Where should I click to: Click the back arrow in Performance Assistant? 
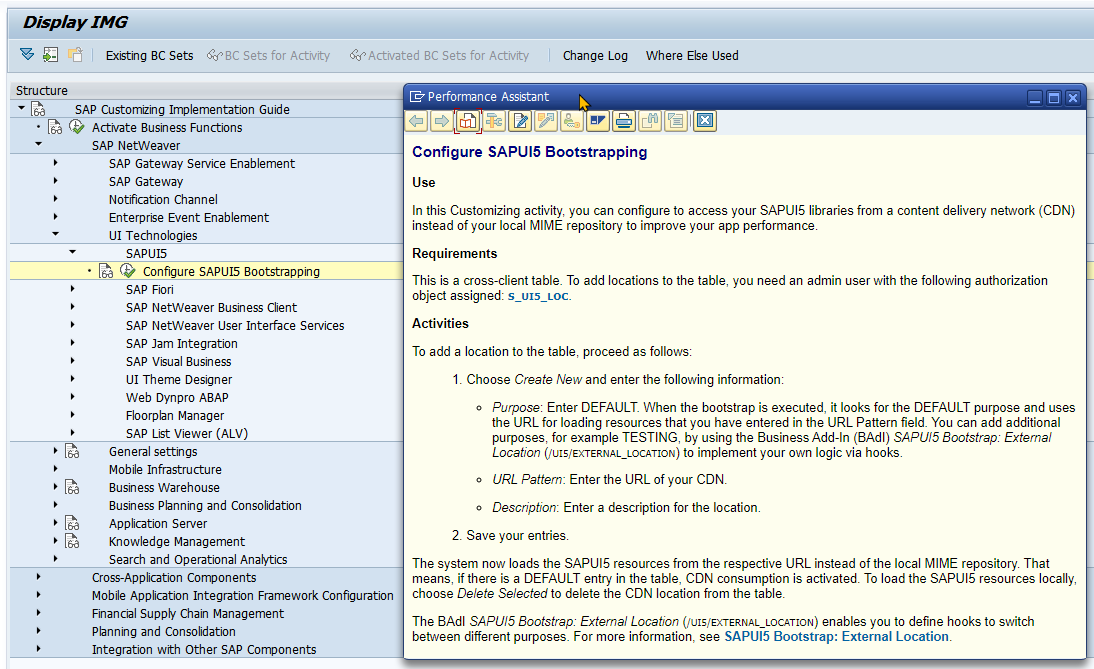tap(416, 120)
